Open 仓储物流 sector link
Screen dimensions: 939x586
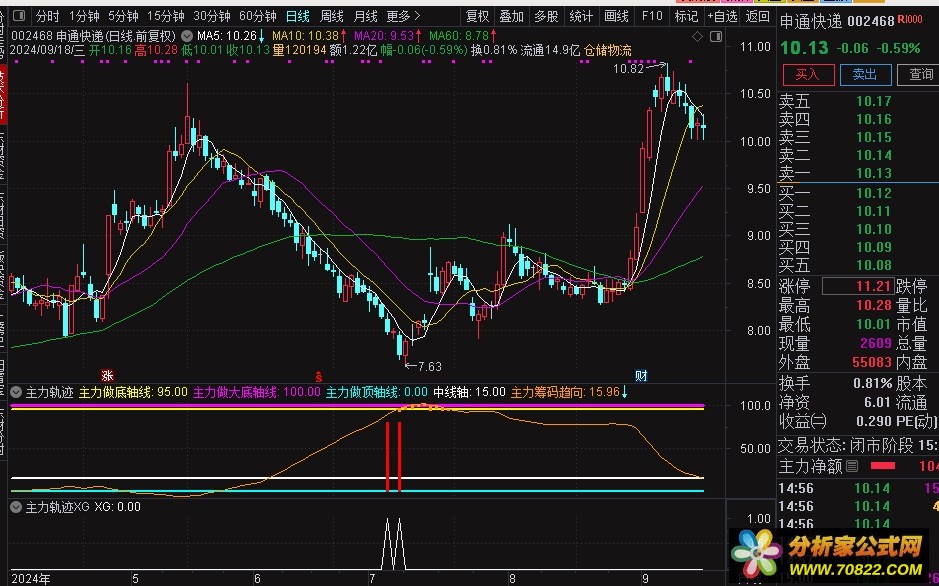click(608, 51)
